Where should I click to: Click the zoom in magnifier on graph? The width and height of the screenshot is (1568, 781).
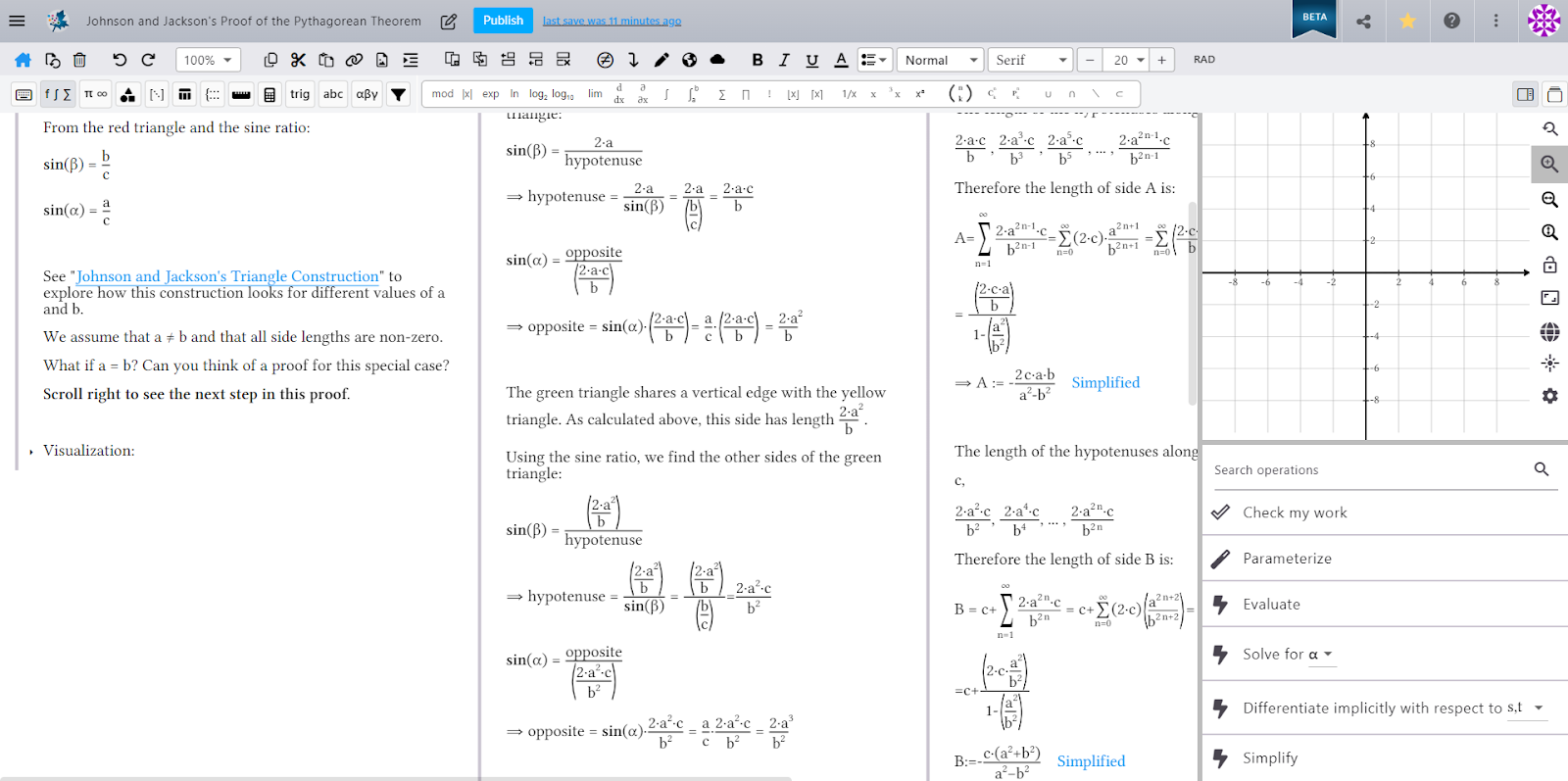(1549, 164)
